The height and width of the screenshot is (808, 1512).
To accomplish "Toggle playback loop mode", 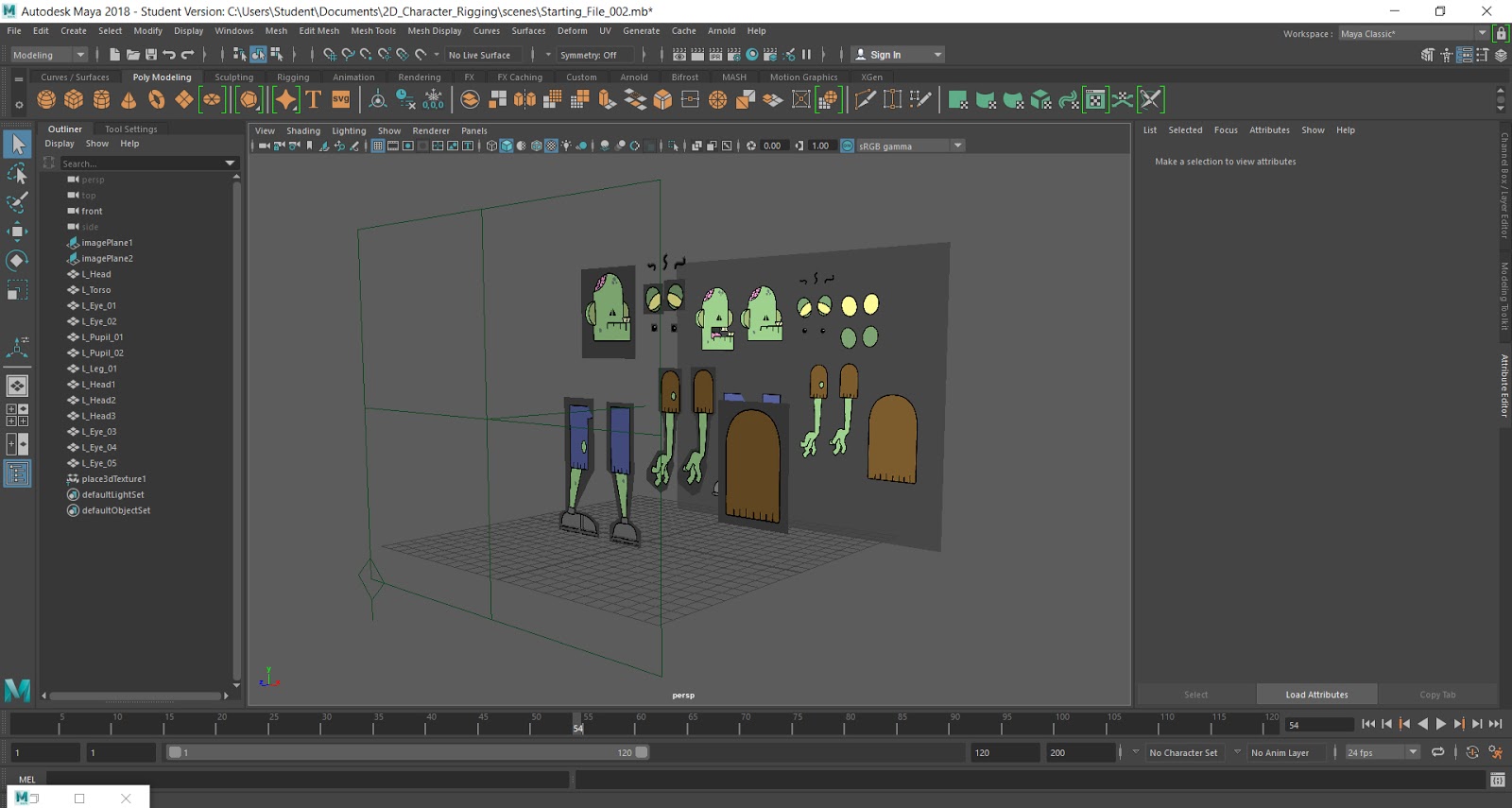I will (1437, 752).
